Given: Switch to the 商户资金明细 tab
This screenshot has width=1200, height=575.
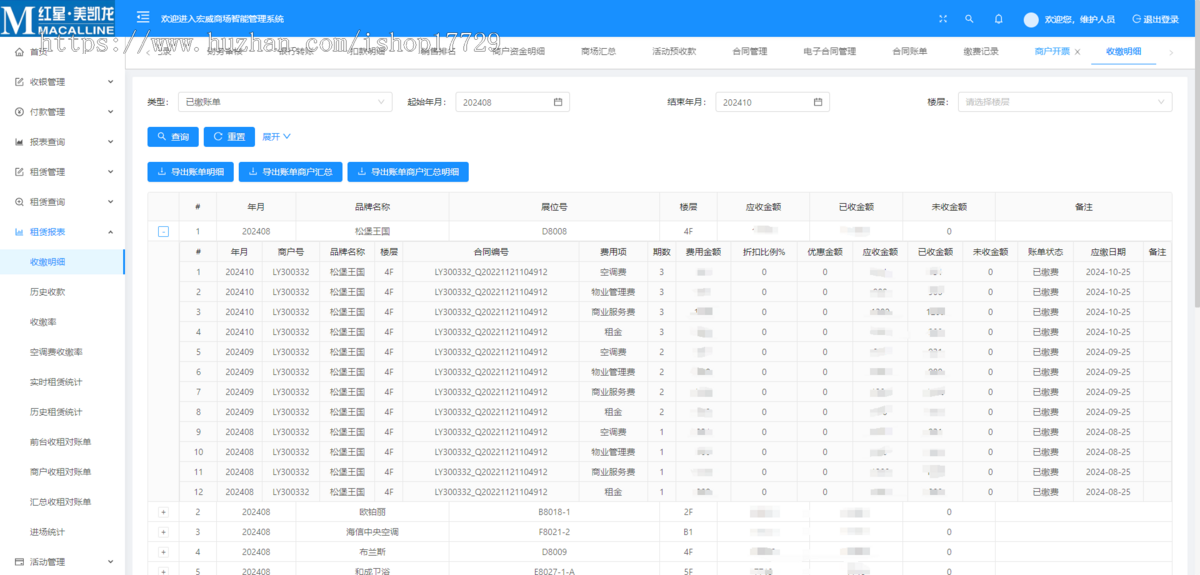Looking at the screenshot, I should [x=518, y=51].
